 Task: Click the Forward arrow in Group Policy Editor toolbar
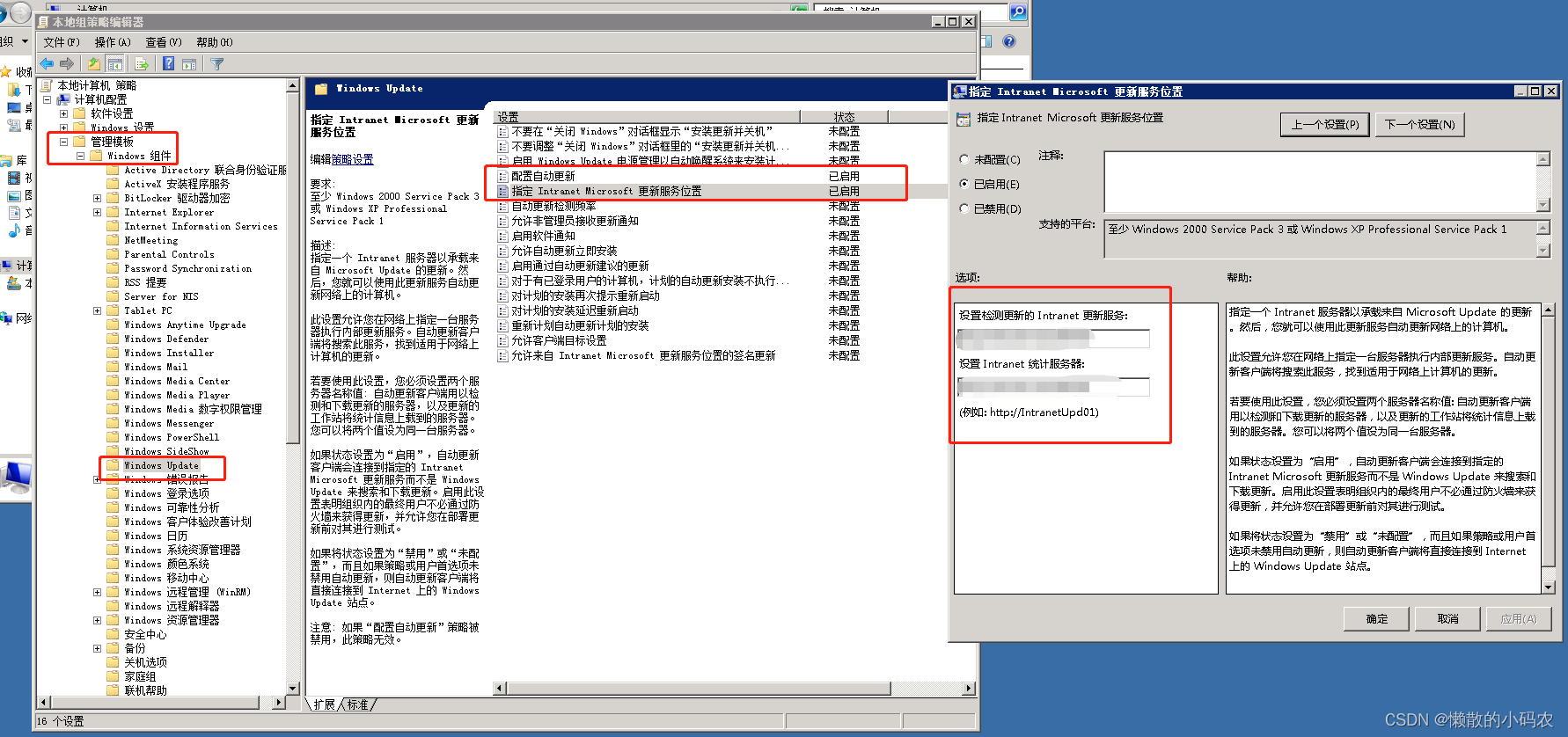tap(67, 63)
